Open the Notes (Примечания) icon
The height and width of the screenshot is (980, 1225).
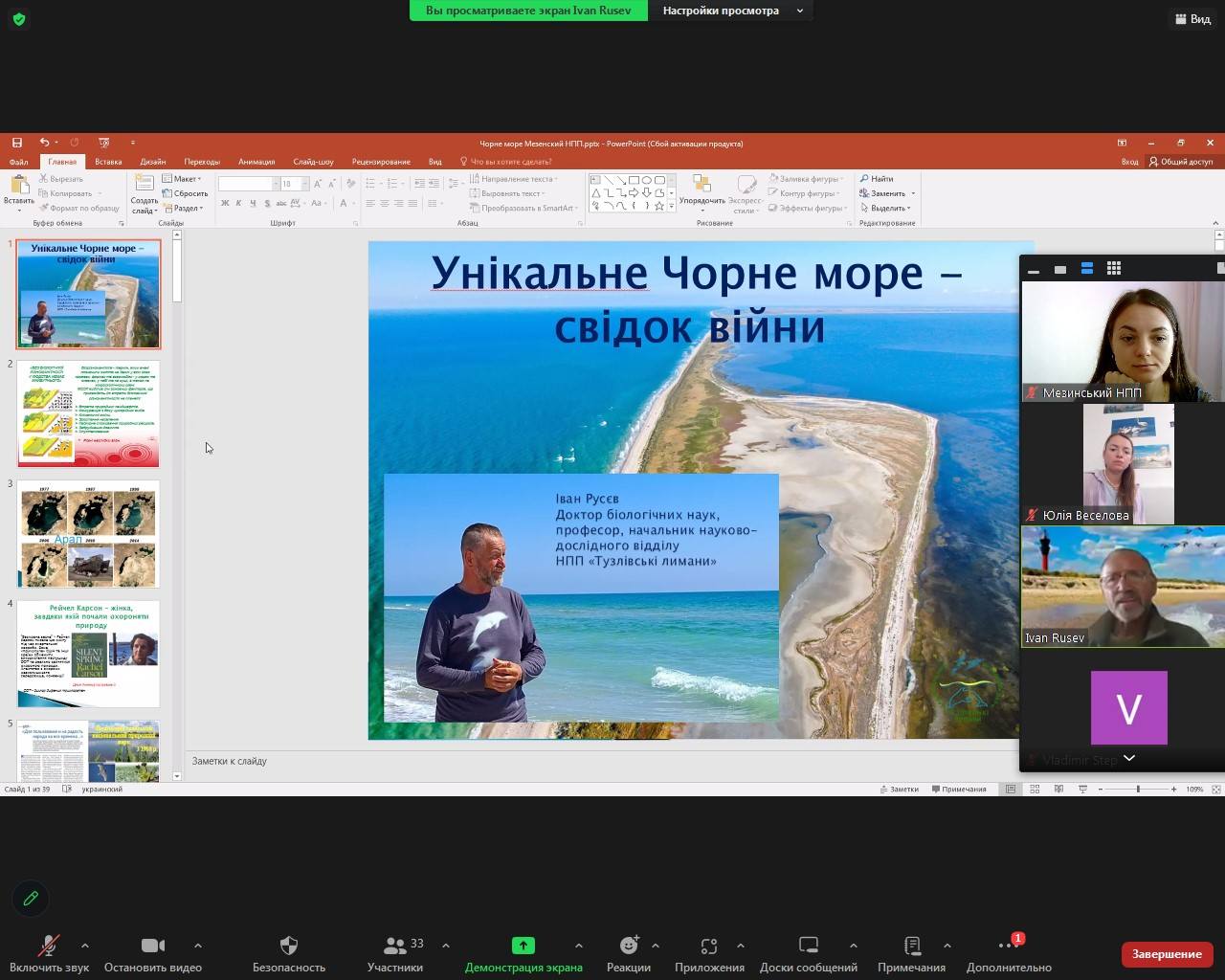click(x=911, y=946)
